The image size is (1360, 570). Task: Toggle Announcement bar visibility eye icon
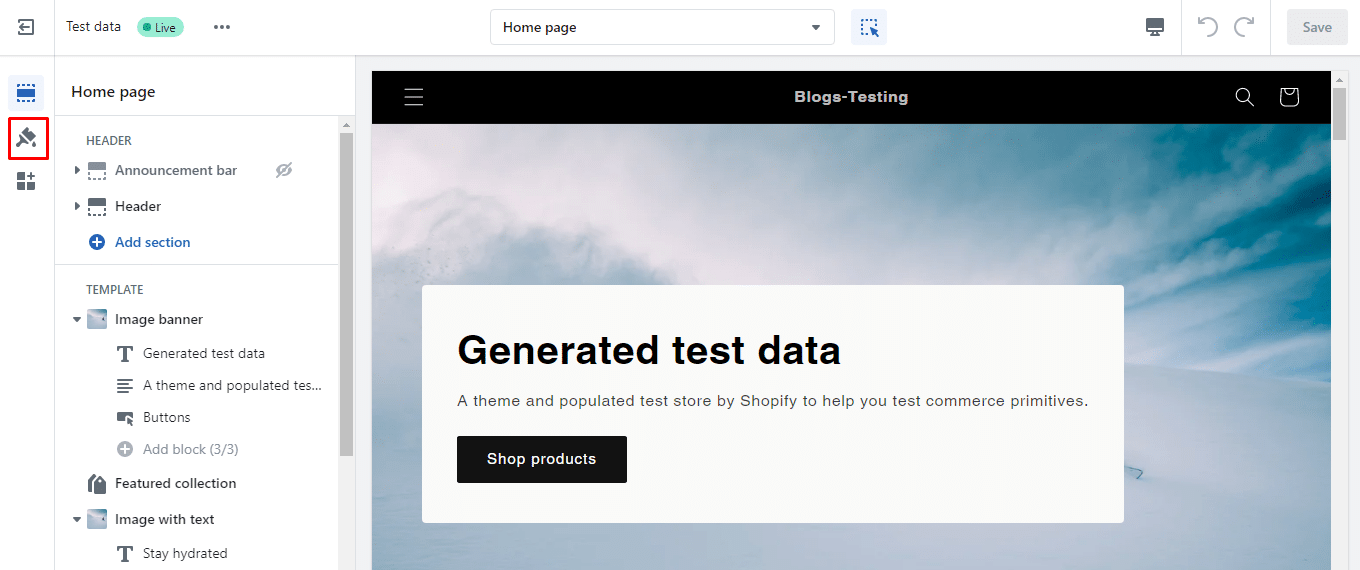coord(284,170)
